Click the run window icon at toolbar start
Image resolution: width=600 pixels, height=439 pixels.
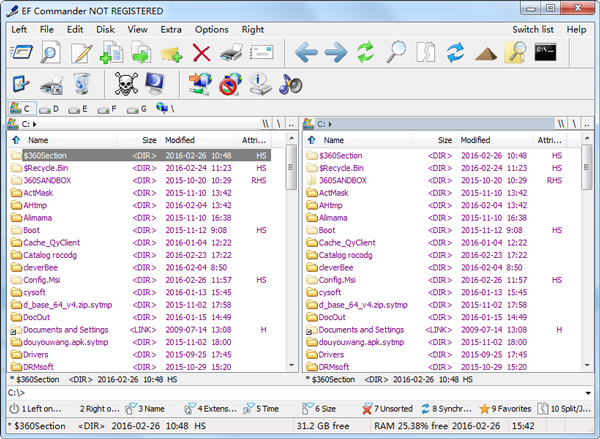pos(21,52)
